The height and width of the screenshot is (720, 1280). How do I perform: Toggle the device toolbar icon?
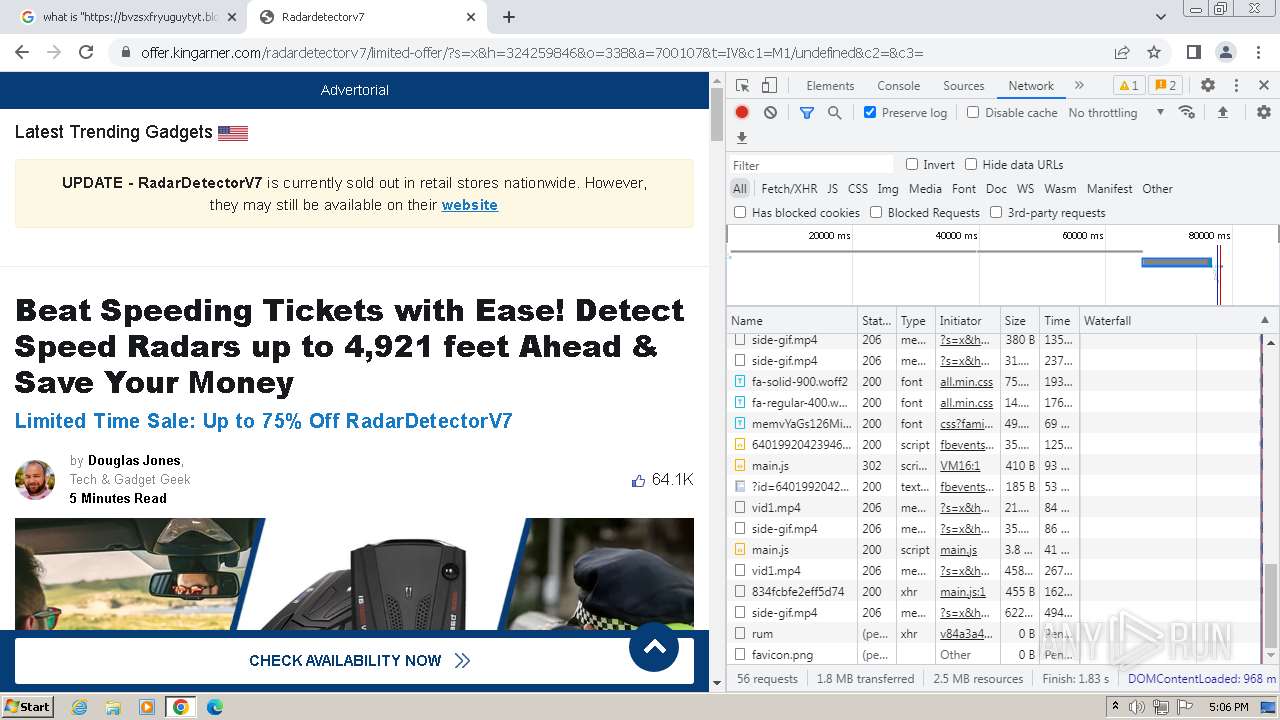click(x=769, y=86)
